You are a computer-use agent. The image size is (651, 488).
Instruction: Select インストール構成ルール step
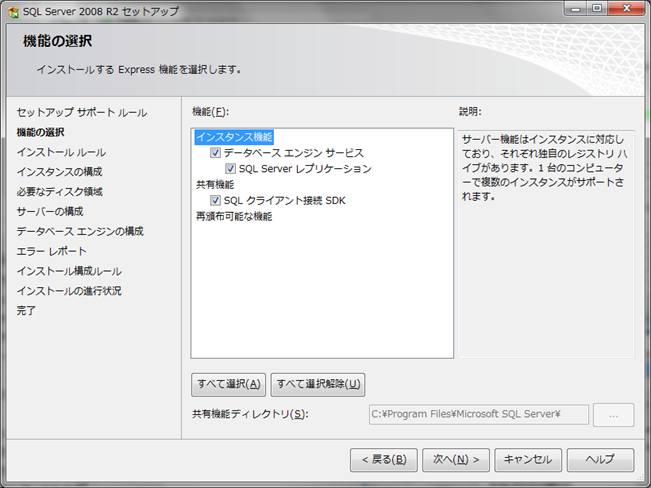(69, 271)
